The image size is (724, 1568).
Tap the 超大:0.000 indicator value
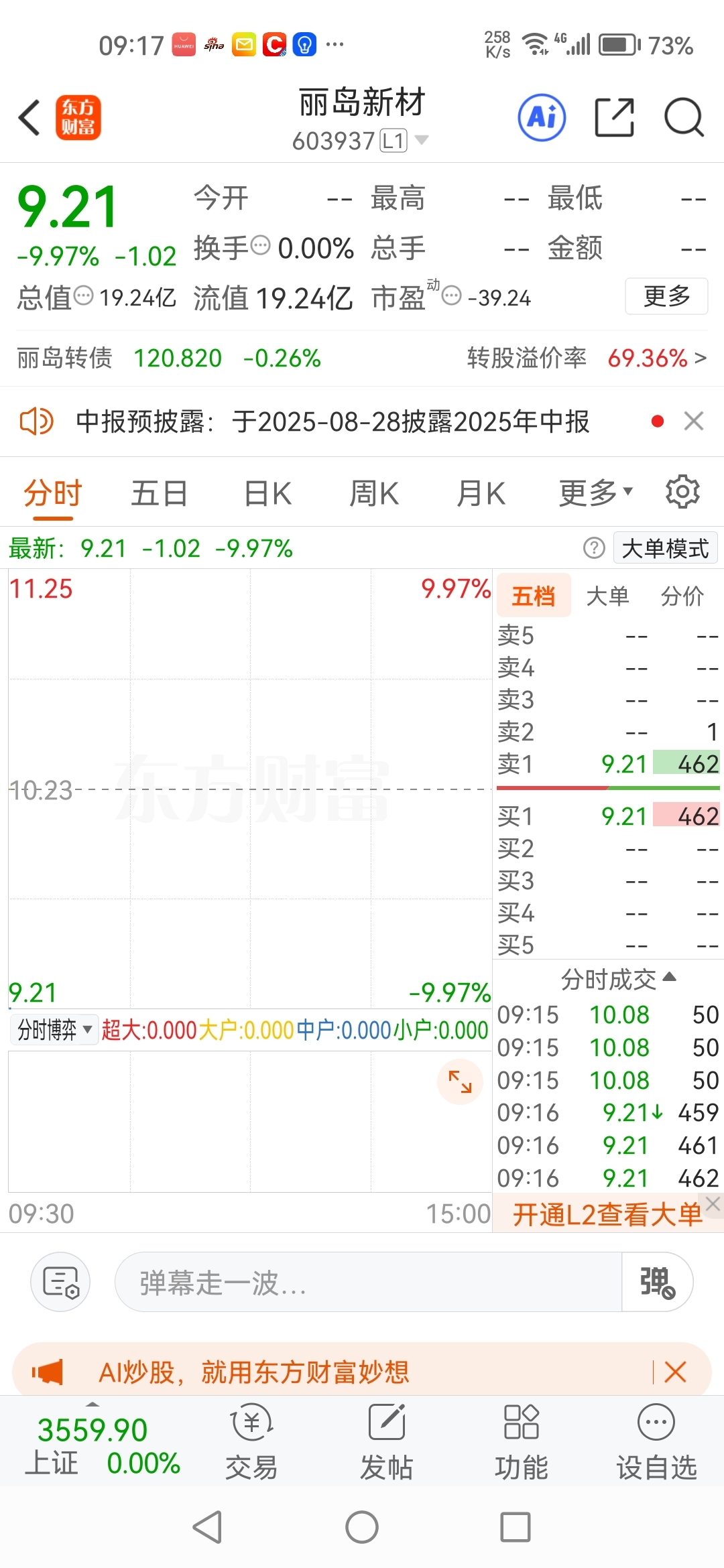click(149, 1030)
